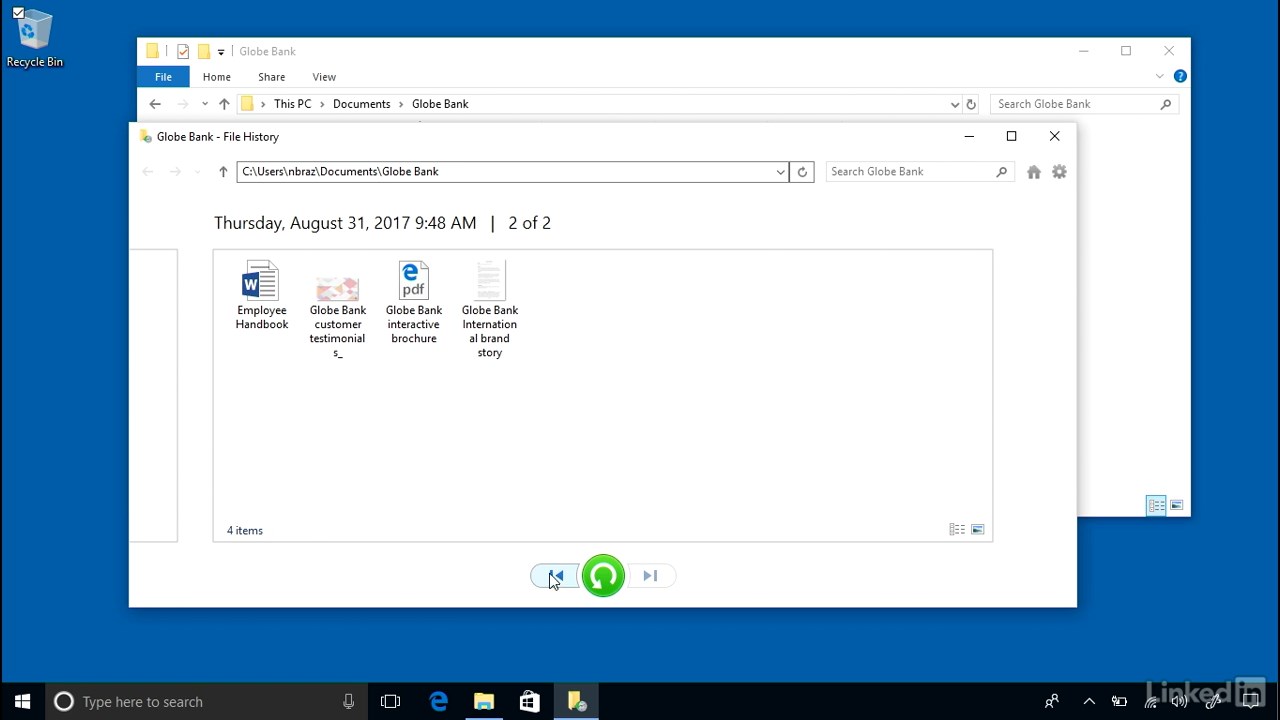Screen dimensions: 1280x720
Task: Open the View ribbon tab in Explorer
Action: pyautogui.click(x=324, y=77)
